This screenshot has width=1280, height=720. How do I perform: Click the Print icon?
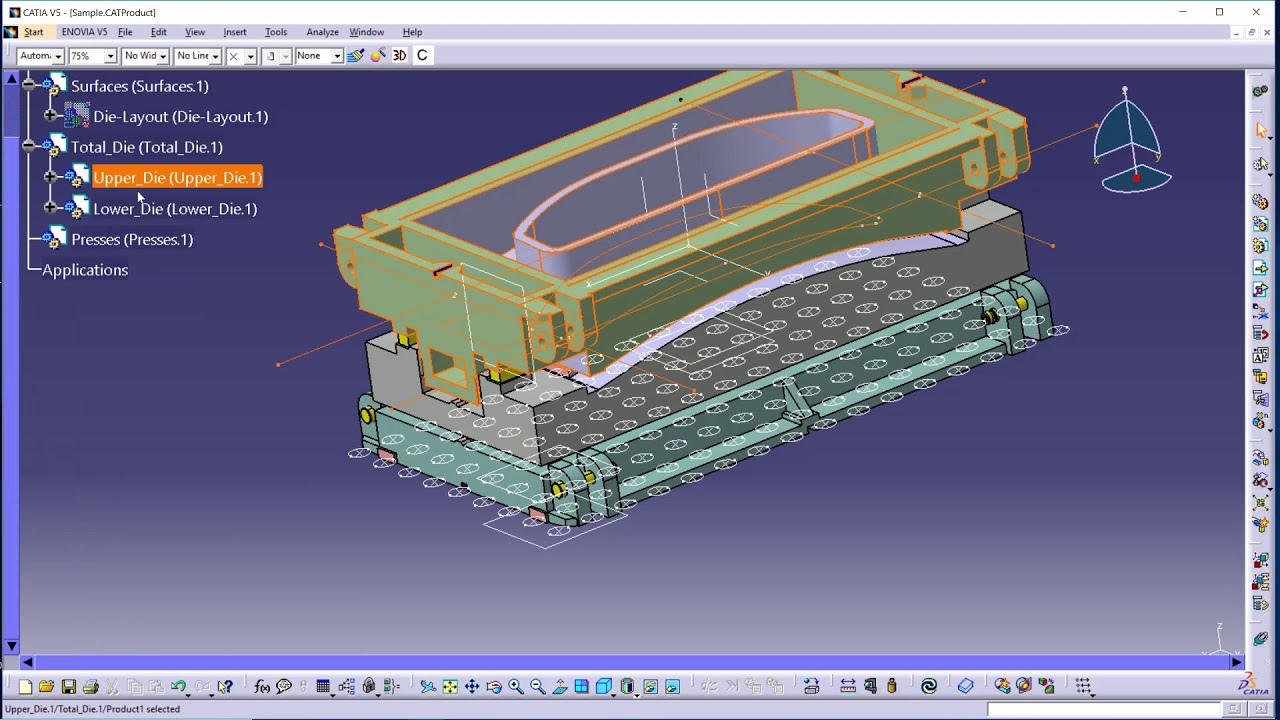point(91,686)
